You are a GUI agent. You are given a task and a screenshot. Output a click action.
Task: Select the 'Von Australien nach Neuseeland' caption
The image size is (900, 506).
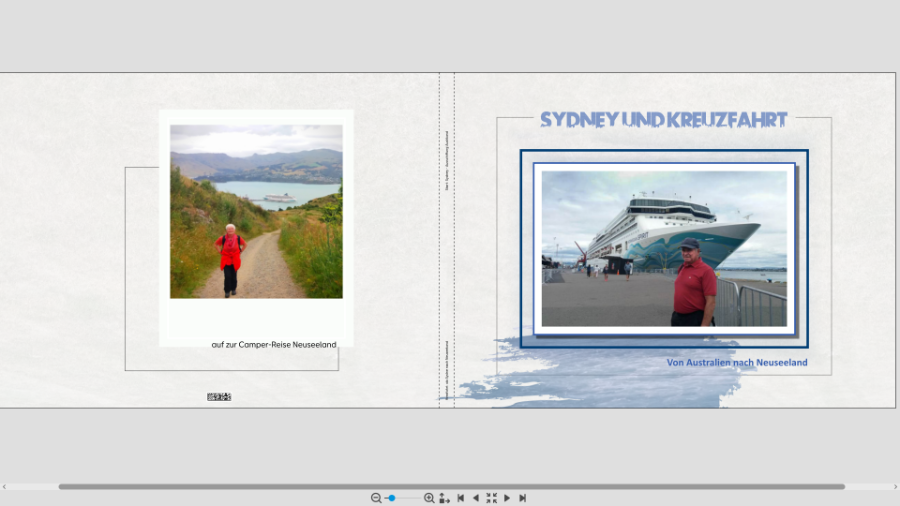[736, 362]
